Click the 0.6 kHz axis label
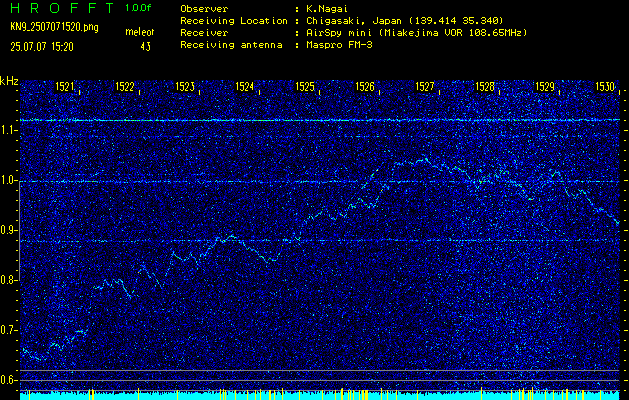The image size is (629, 400). click(7, 380)
